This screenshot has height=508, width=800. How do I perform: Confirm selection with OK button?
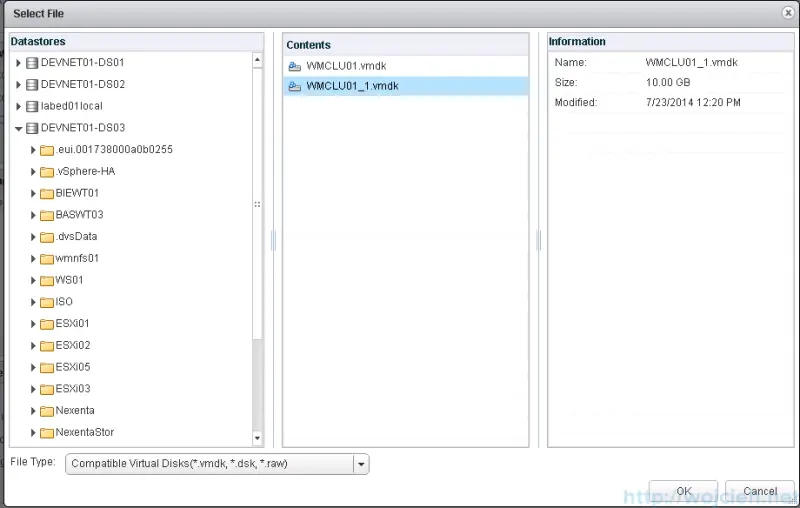click(683, 491)
